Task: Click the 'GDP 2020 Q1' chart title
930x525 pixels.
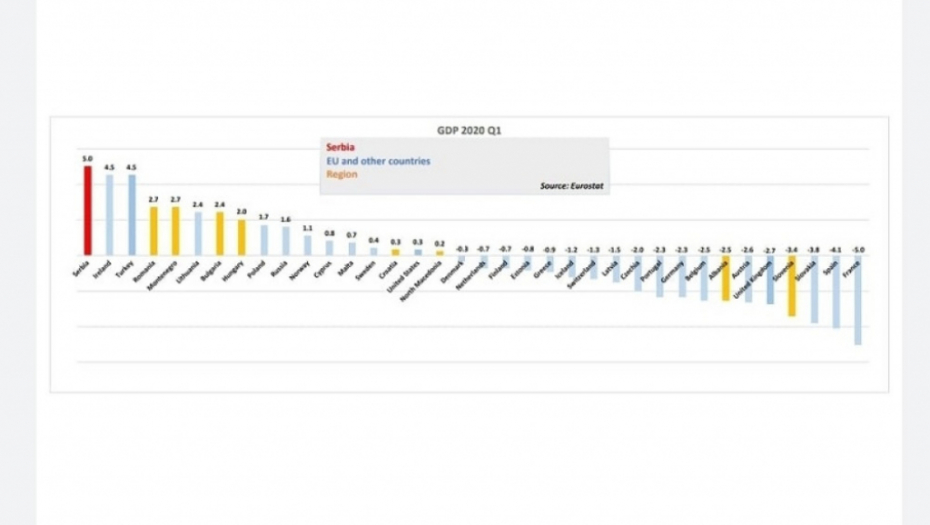Action: [469, 129]
